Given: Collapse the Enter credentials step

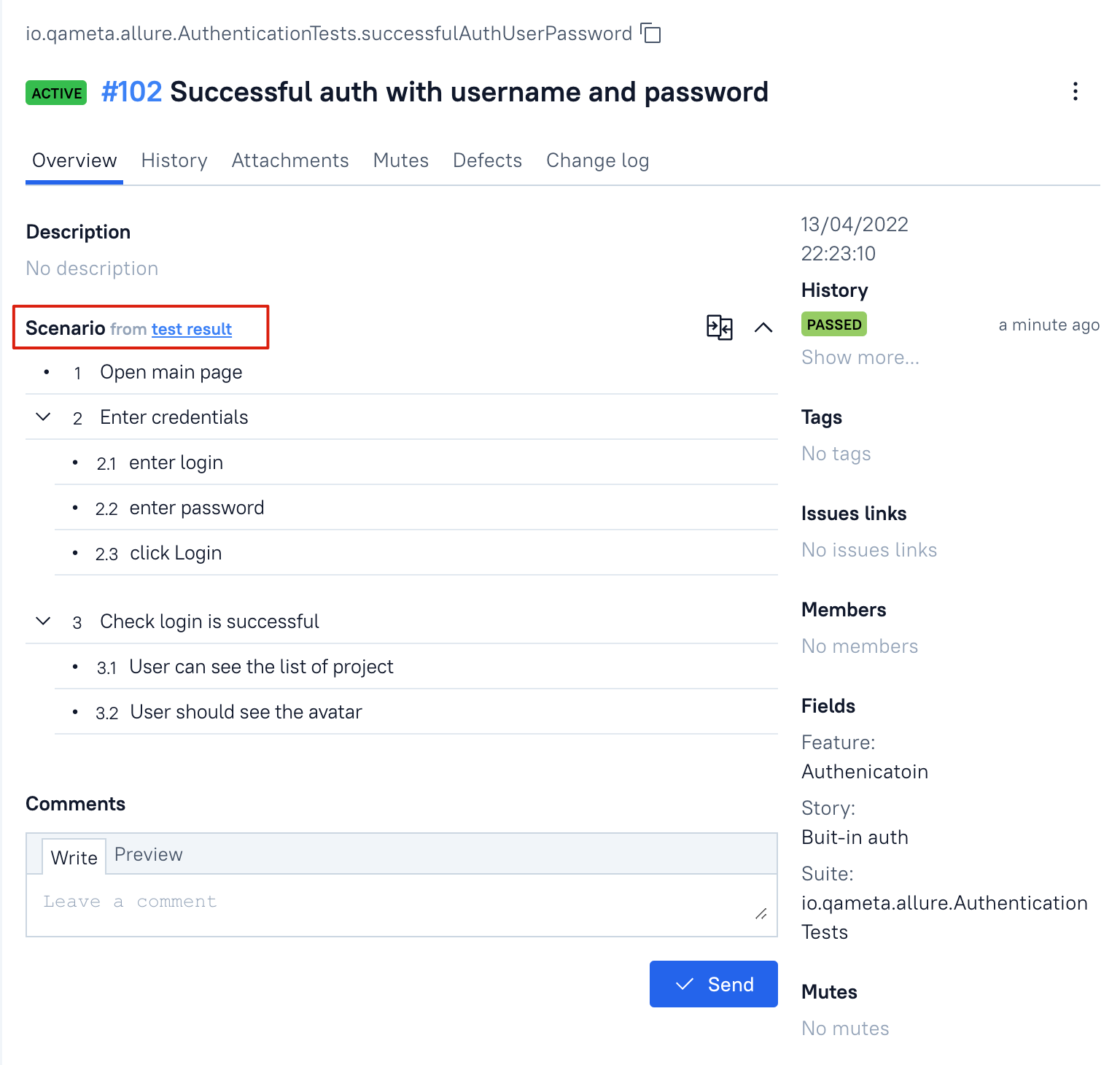Looking at the screenshot, I should point(44,417).
